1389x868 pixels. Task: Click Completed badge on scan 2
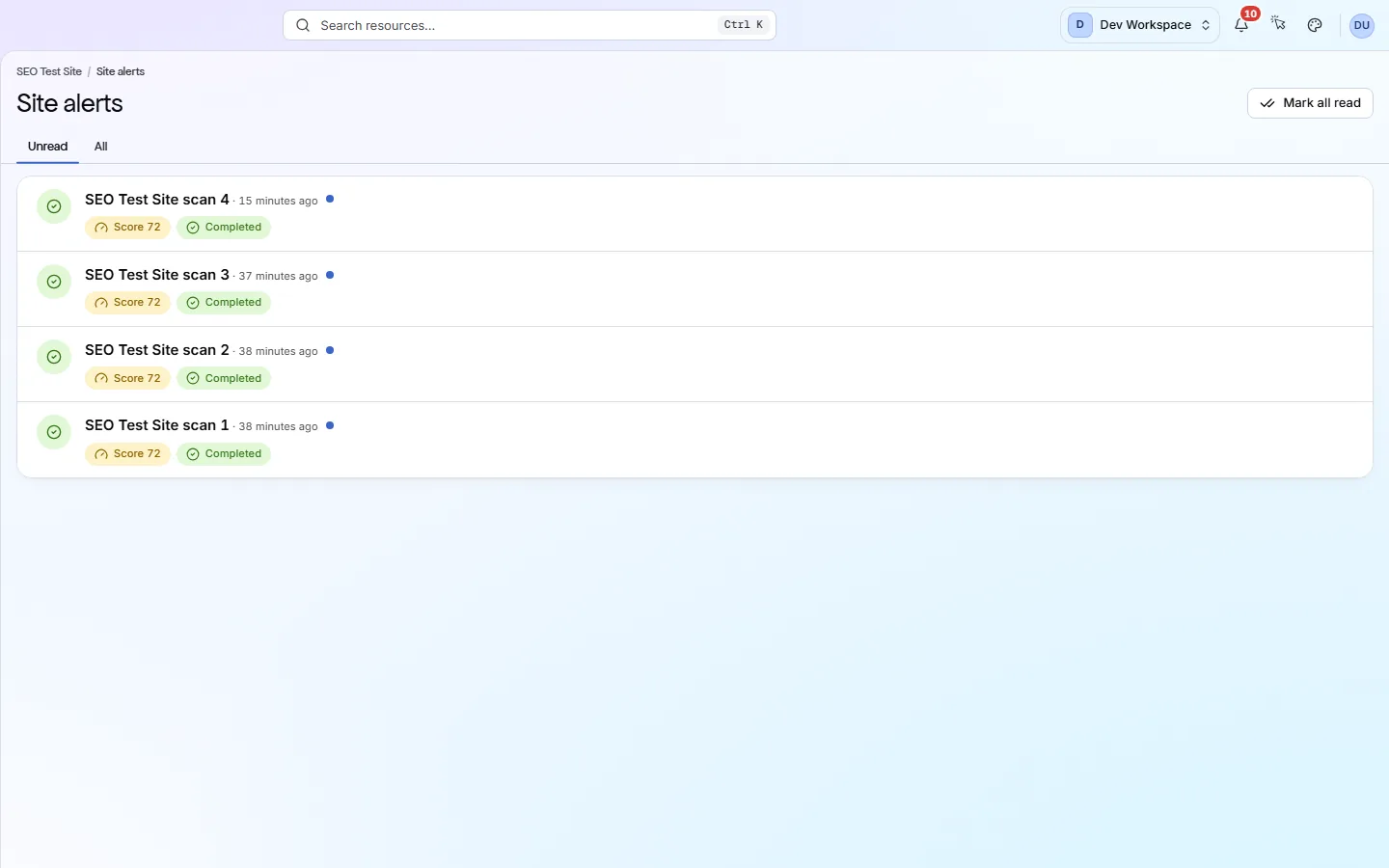tap(224, 378)
